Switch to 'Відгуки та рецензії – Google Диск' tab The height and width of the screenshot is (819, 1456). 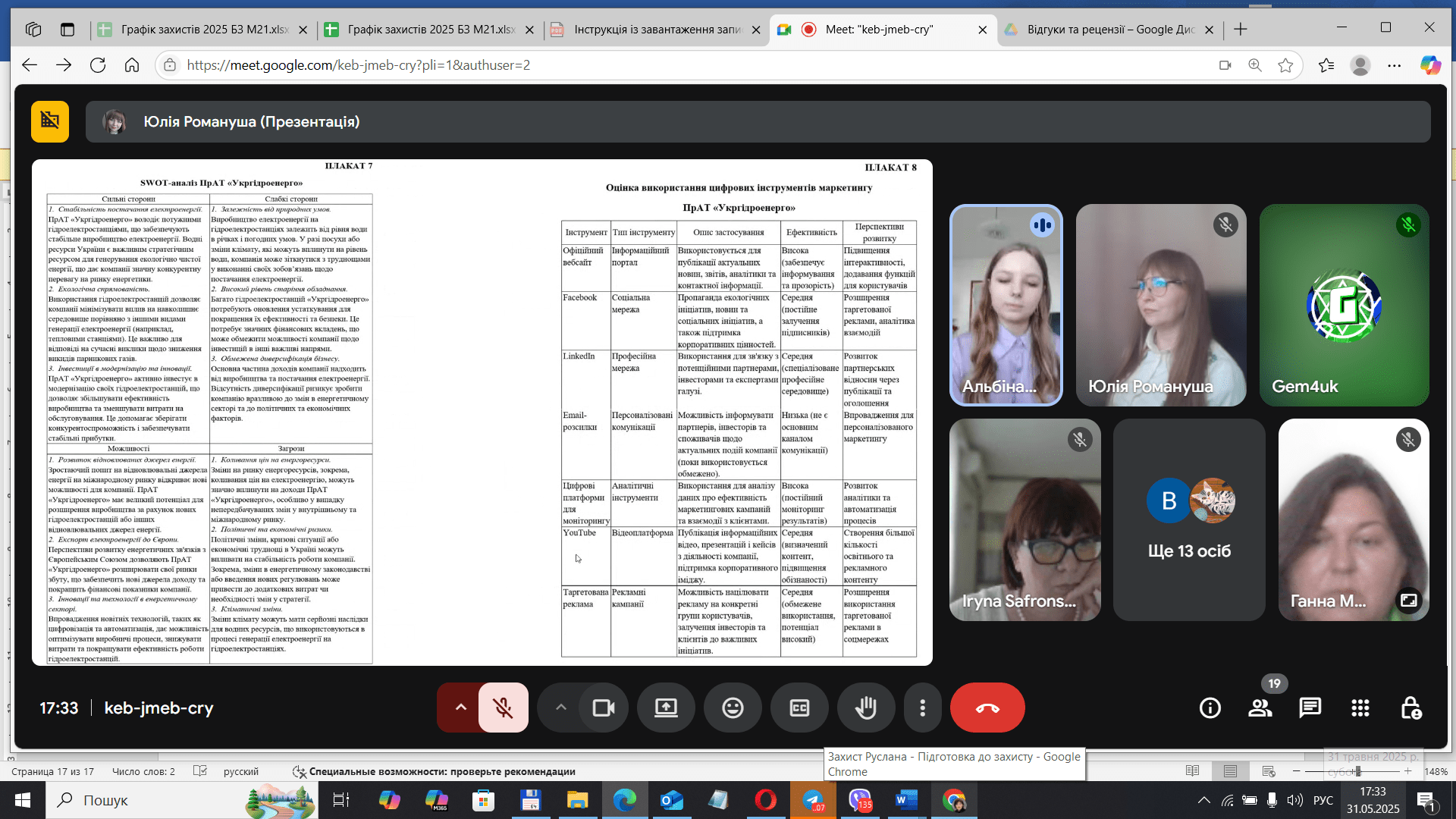tap(1109, 30)
